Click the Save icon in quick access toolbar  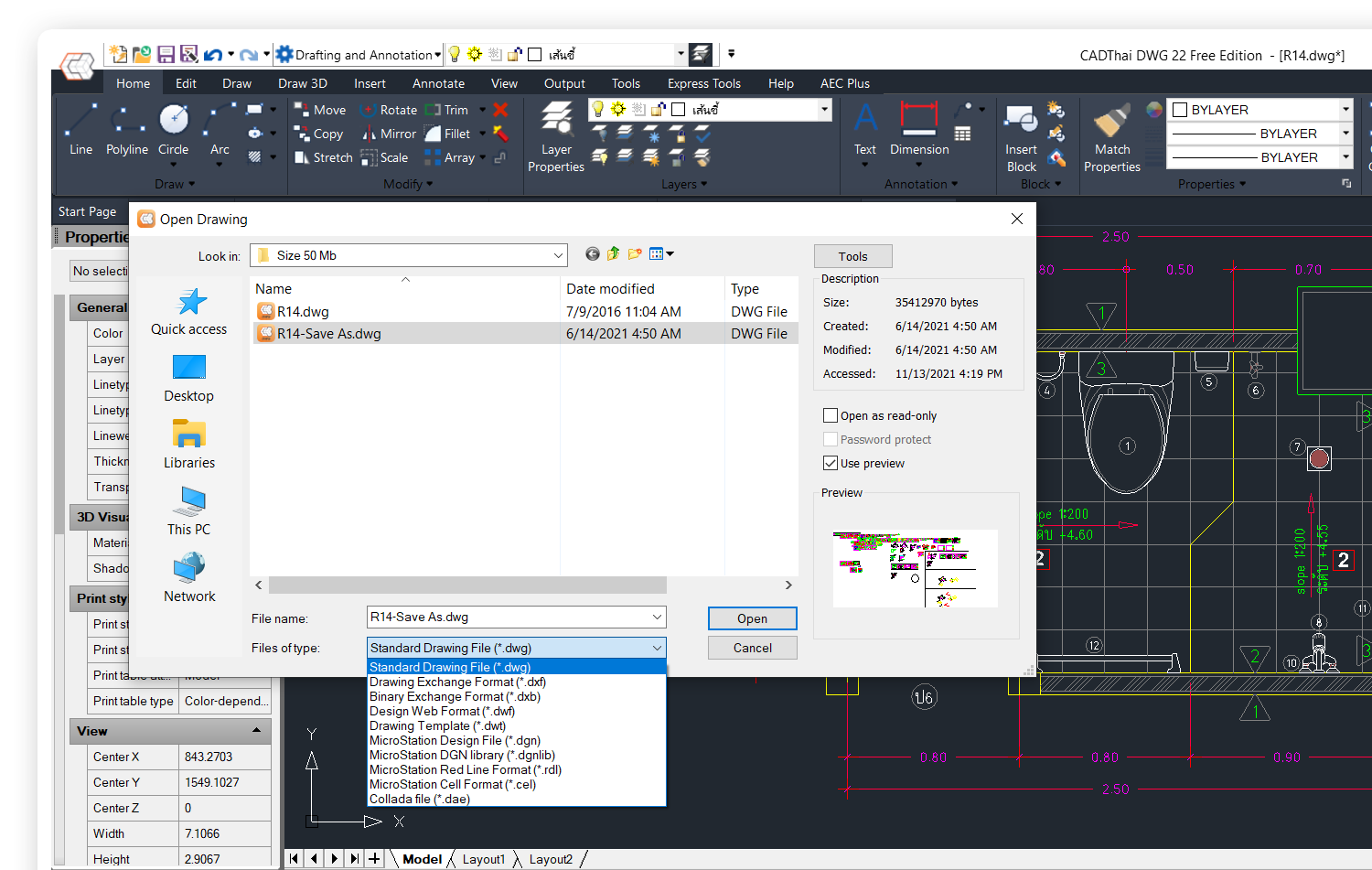coord(166,54)
